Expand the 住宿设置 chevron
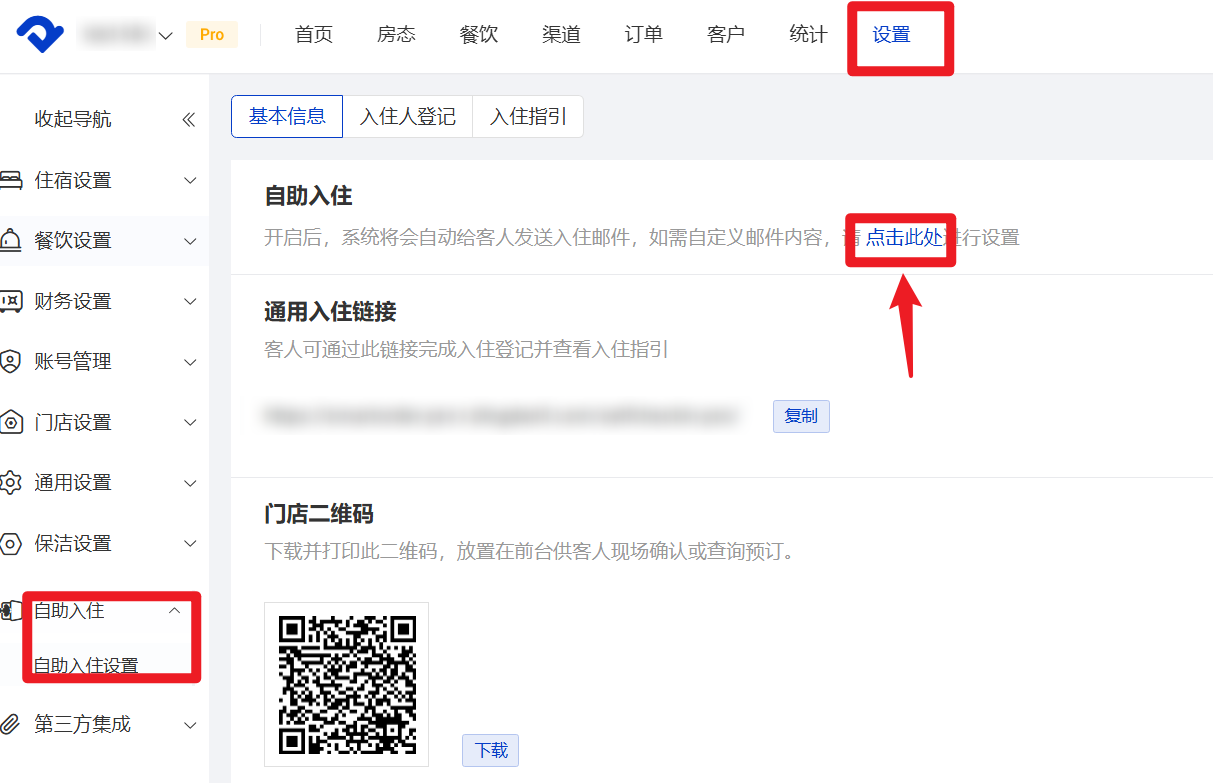 (x=190, y=181)
